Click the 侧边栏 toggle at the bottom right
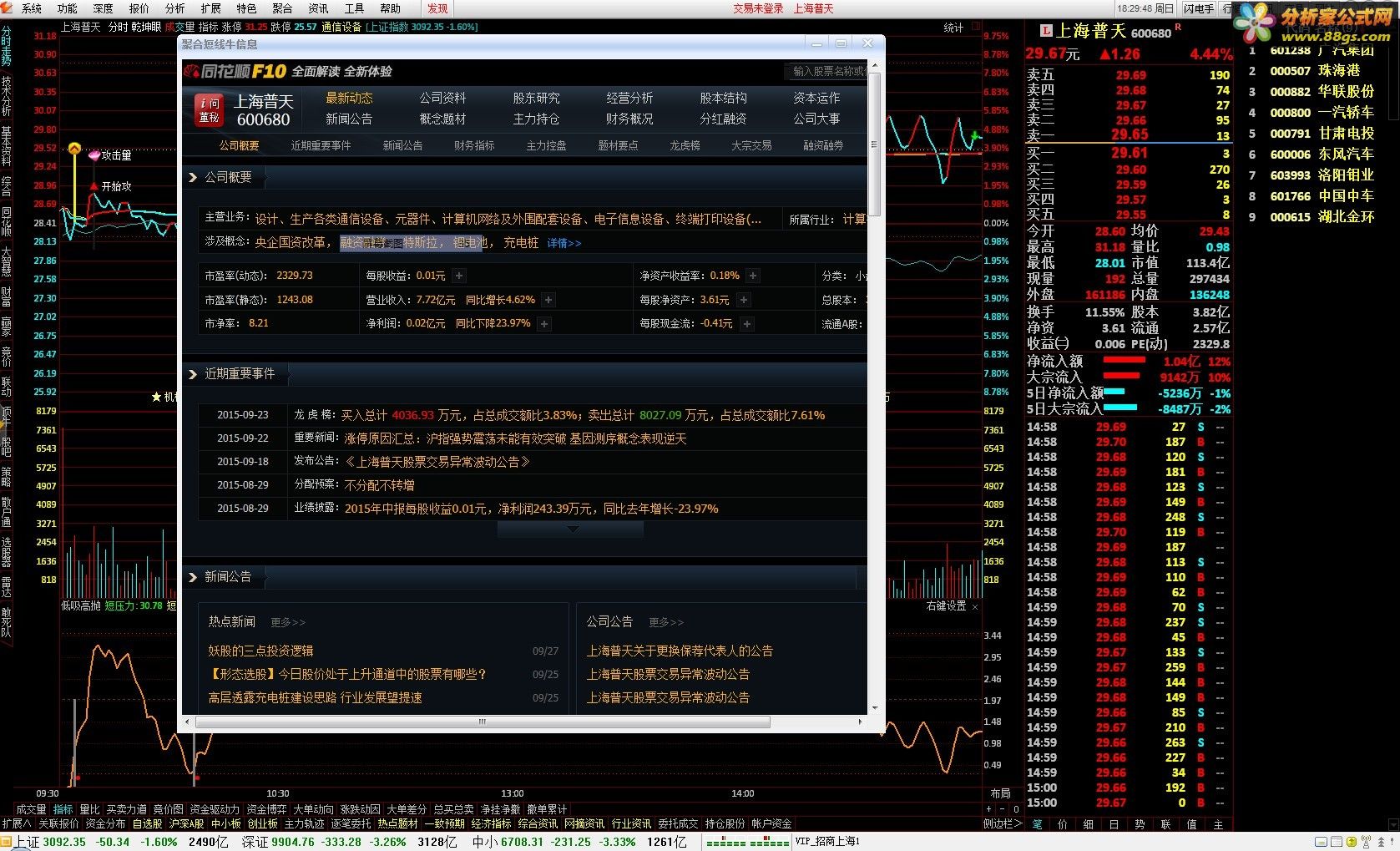 (x=1001, y=823)
